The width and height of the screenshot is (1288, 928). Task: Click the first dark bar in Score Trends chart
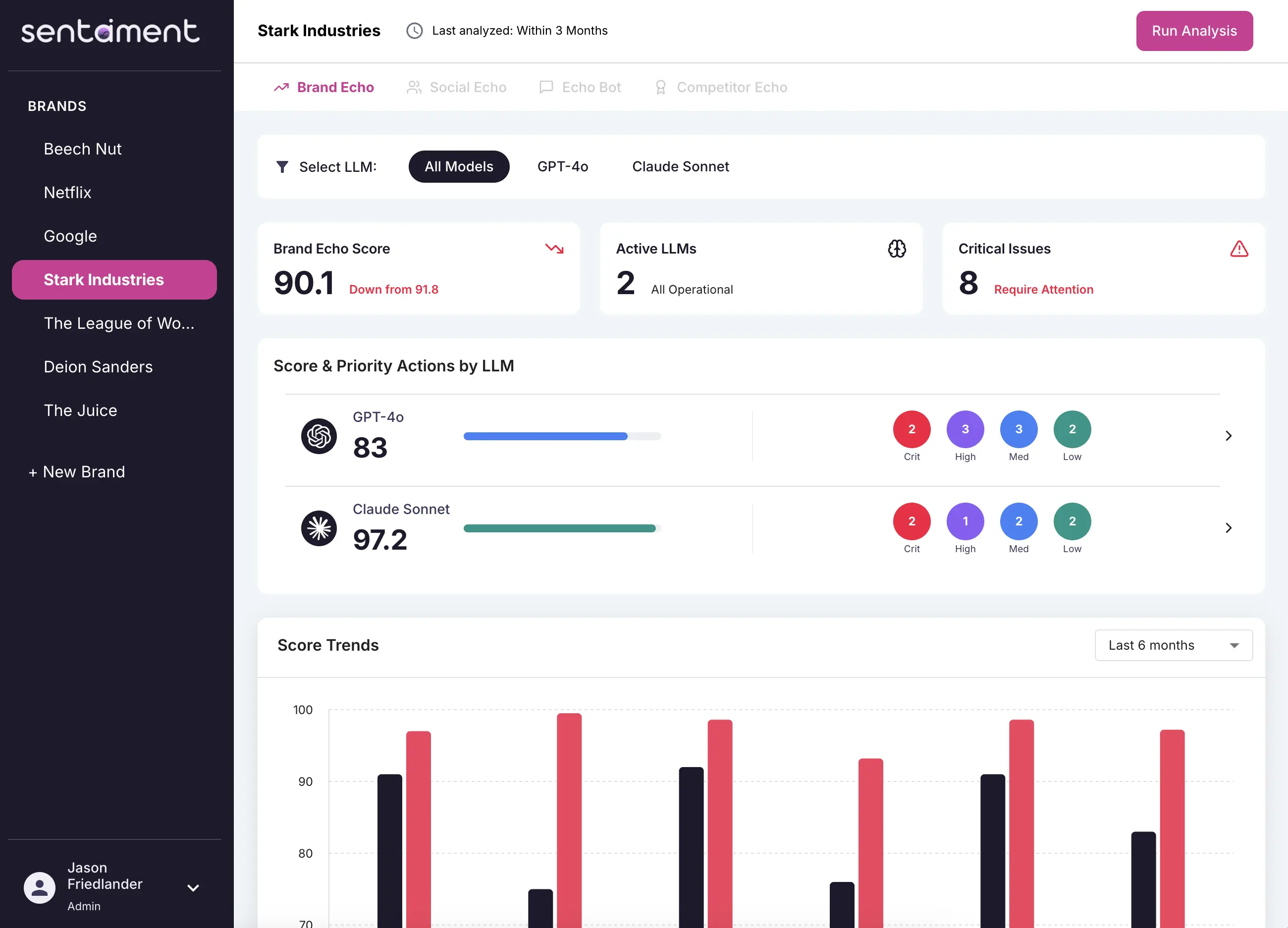(389, 851)
